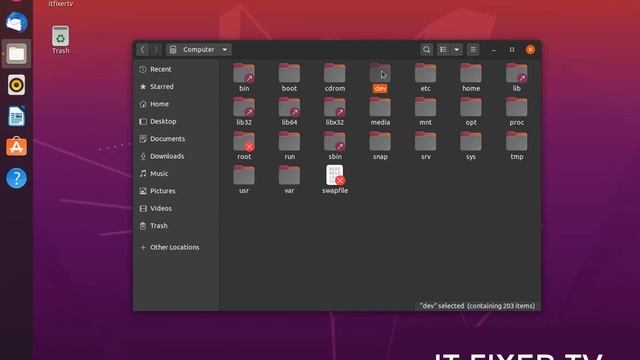The width and height of the screenshot is (640, 360).
Task: Minimize the Files window
Action: (494, 50)
